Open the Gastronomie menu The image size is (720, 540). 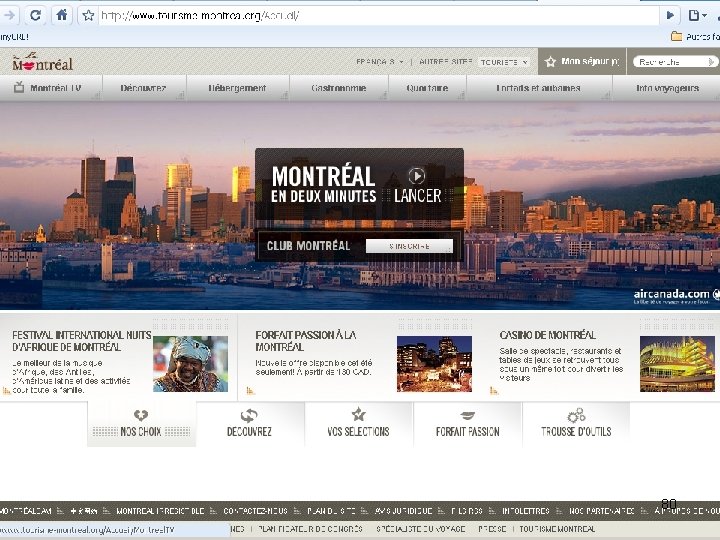(339, 88)
